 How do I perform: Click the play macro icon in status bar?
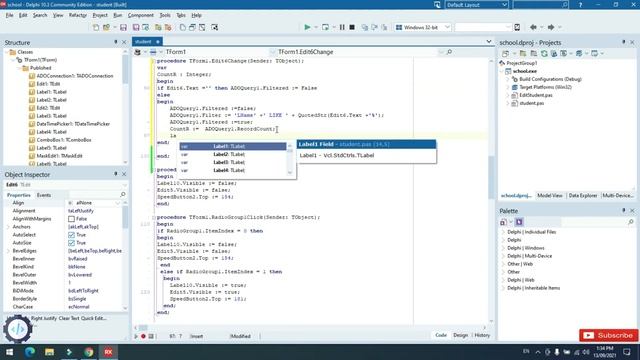136,336
